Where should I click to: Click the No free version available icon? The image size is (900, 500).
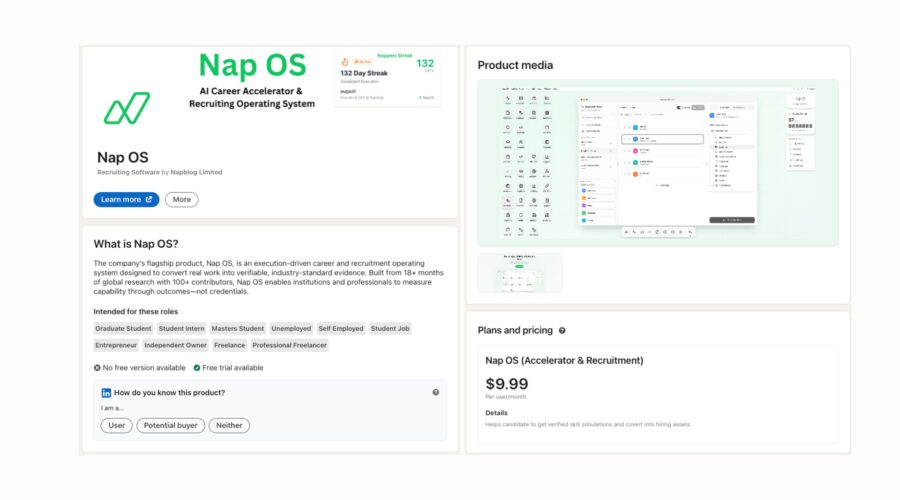(97, 367)
